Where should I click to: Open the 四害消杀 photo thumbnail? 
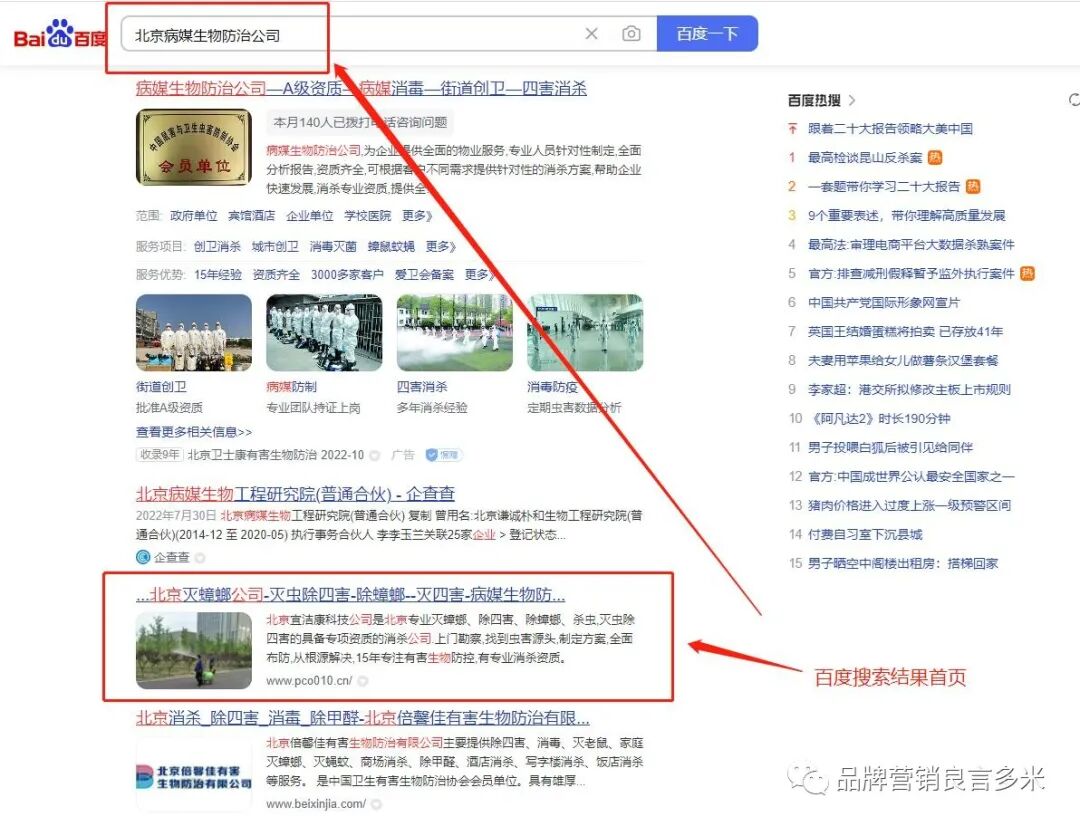455,333
